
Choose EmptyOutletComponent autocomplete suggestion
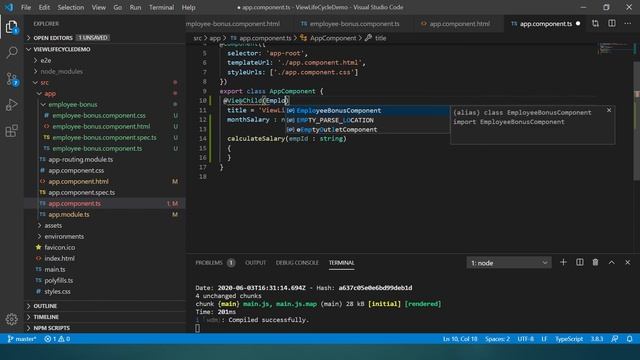[x=367, y=129]
